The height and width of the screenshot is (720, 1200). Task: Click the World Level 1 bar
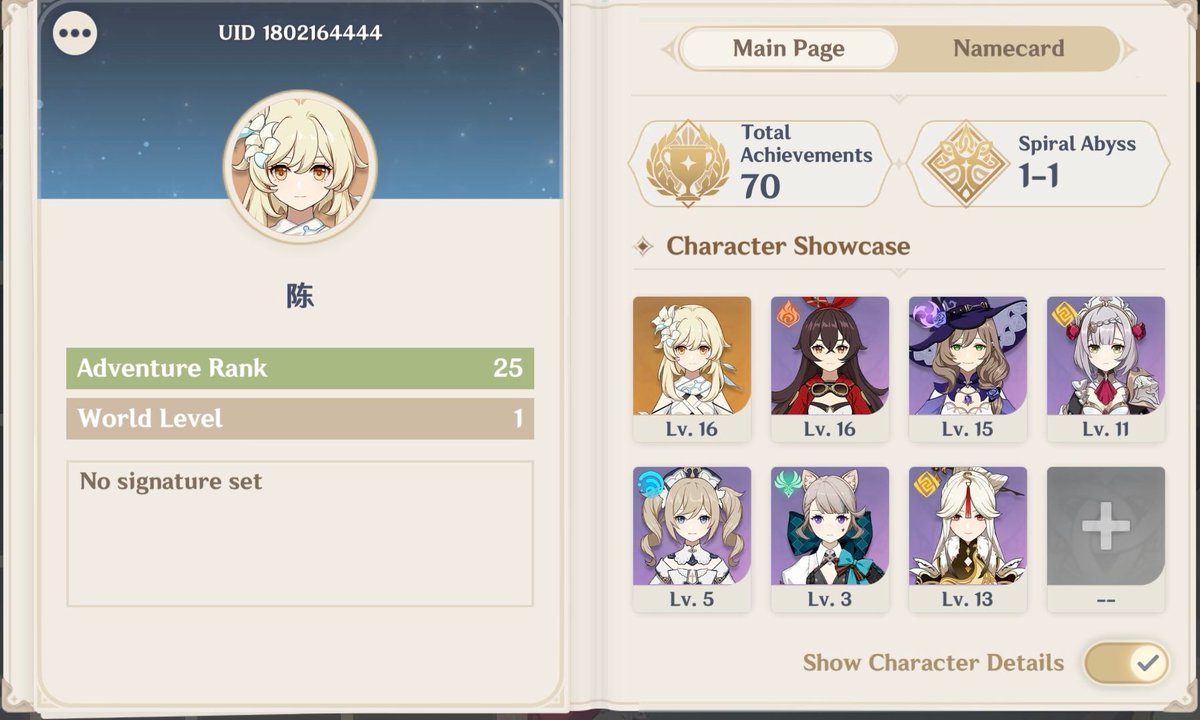click(x=300, y=418)
